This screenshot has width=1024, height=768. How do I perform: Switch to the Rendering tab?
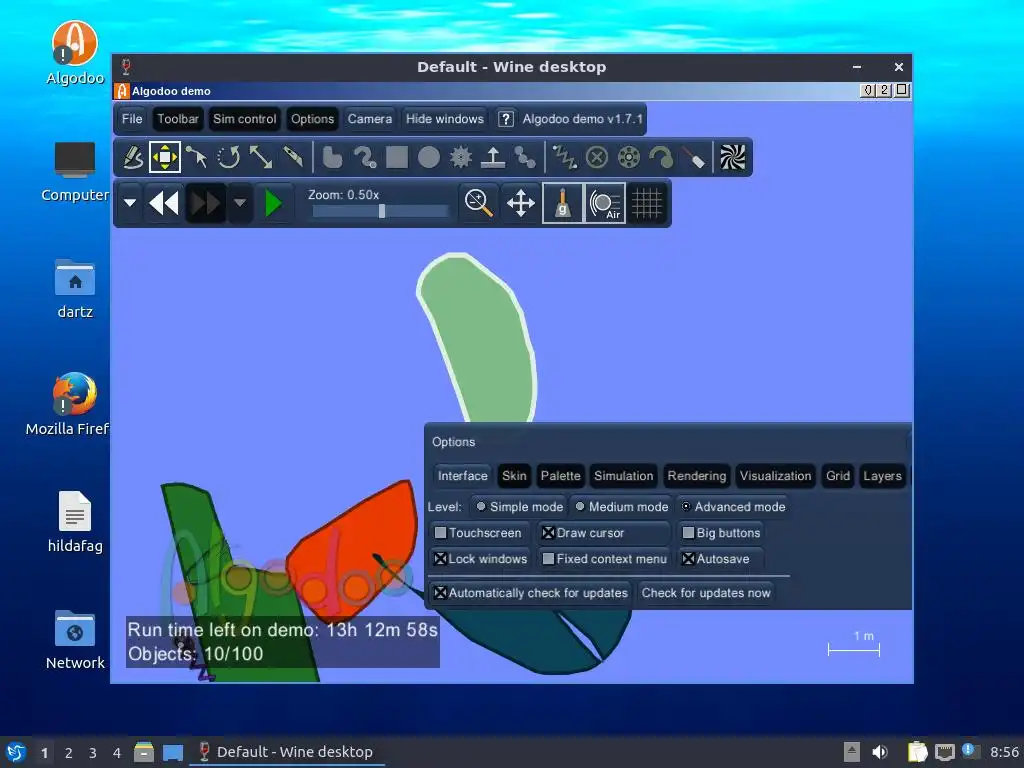[697, 476]
